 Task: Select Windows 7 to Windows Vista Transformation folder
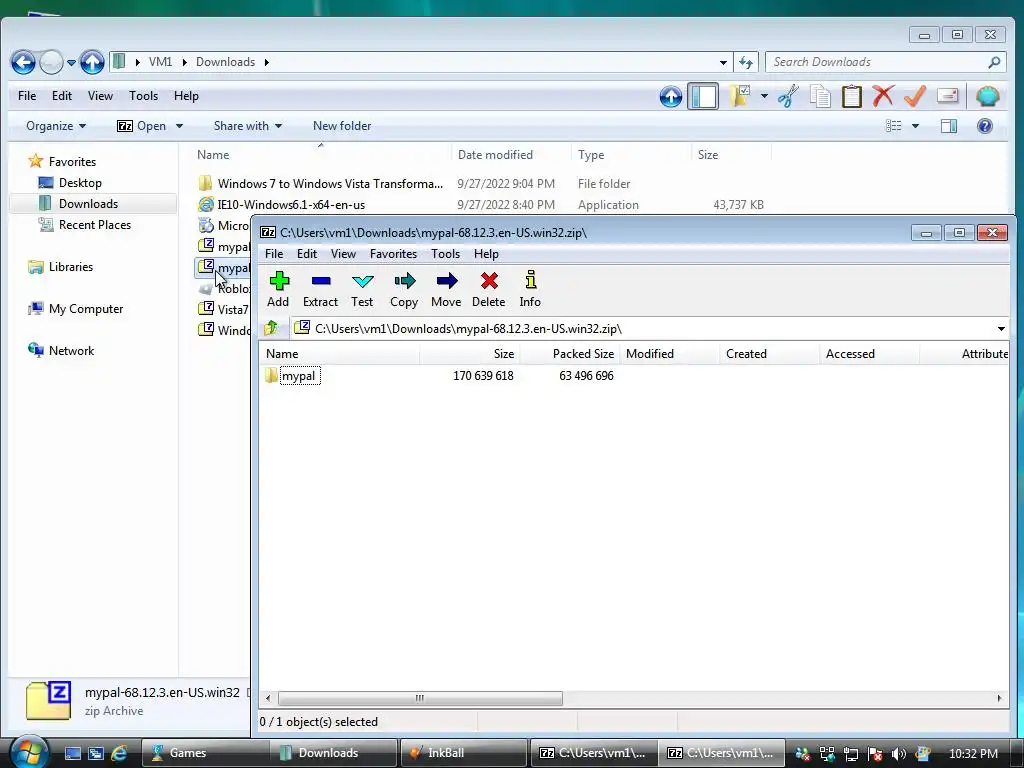pyautogui.click(x=321, y=184)
